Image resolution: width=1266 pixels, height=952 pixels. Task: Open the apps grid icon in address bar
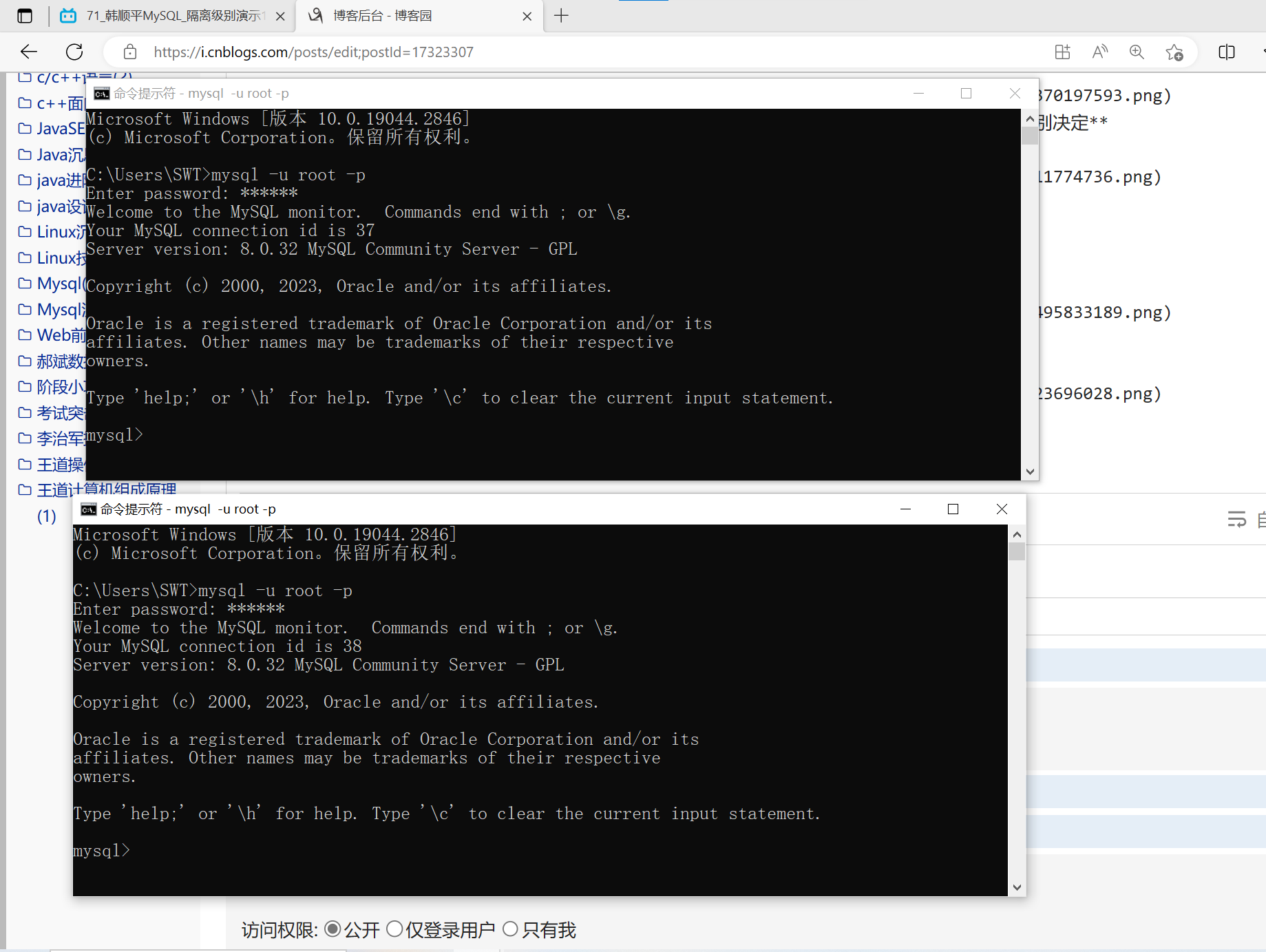[1062, 52]
